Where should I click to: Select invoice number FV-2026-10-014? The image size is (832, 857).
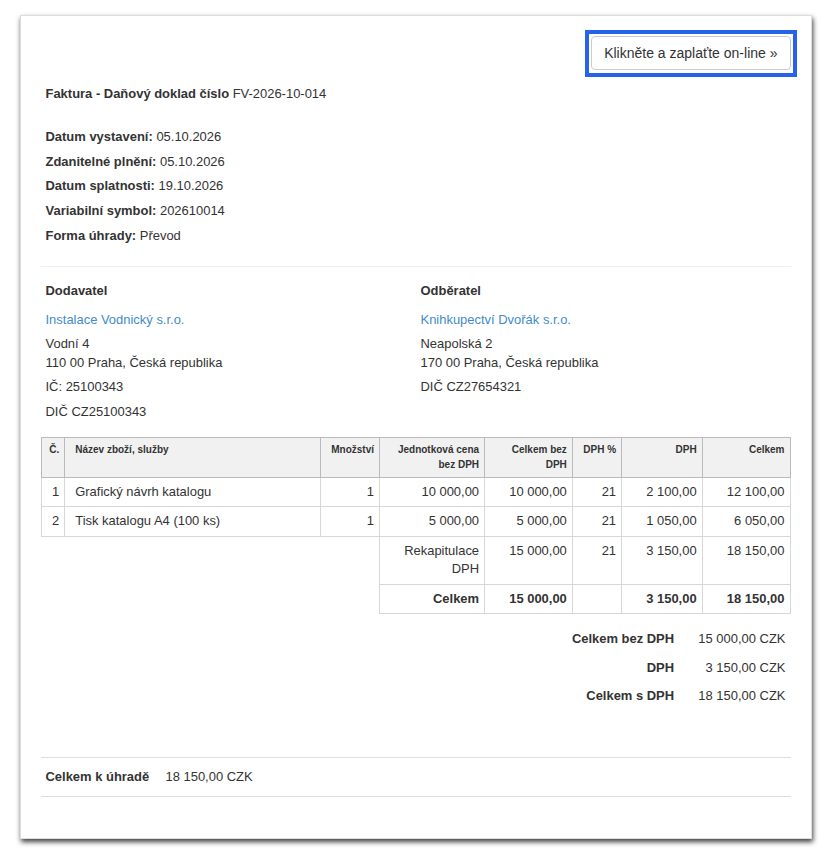coord(279,94)
